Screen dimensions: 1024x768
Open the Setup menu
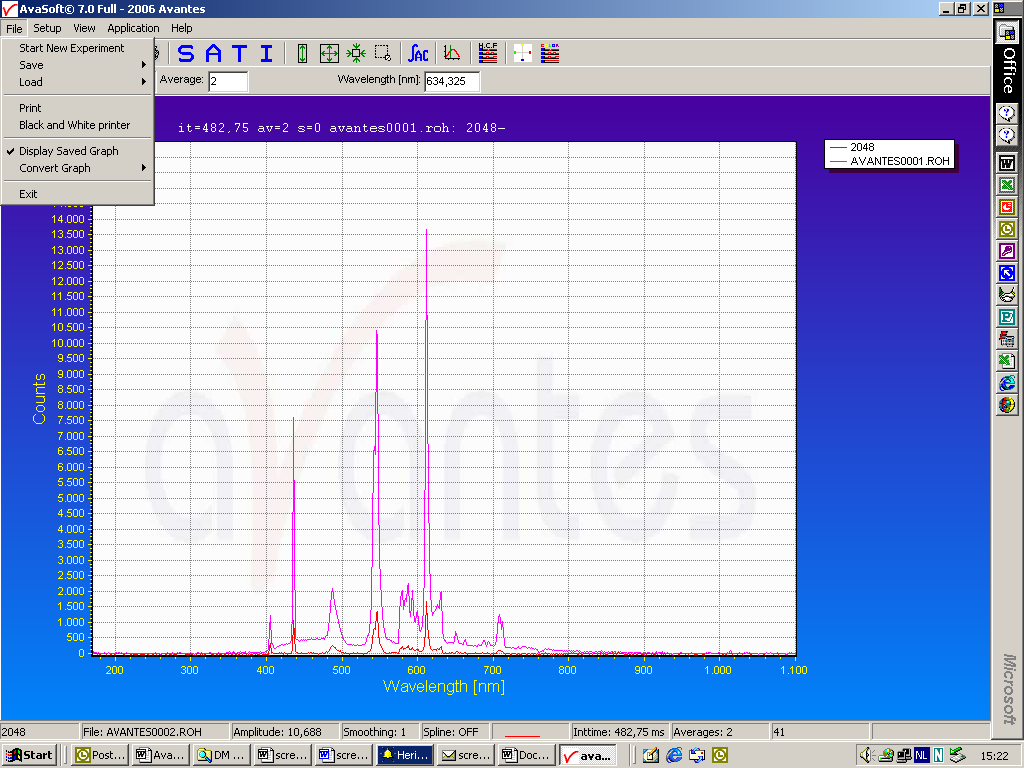point(47,28)
